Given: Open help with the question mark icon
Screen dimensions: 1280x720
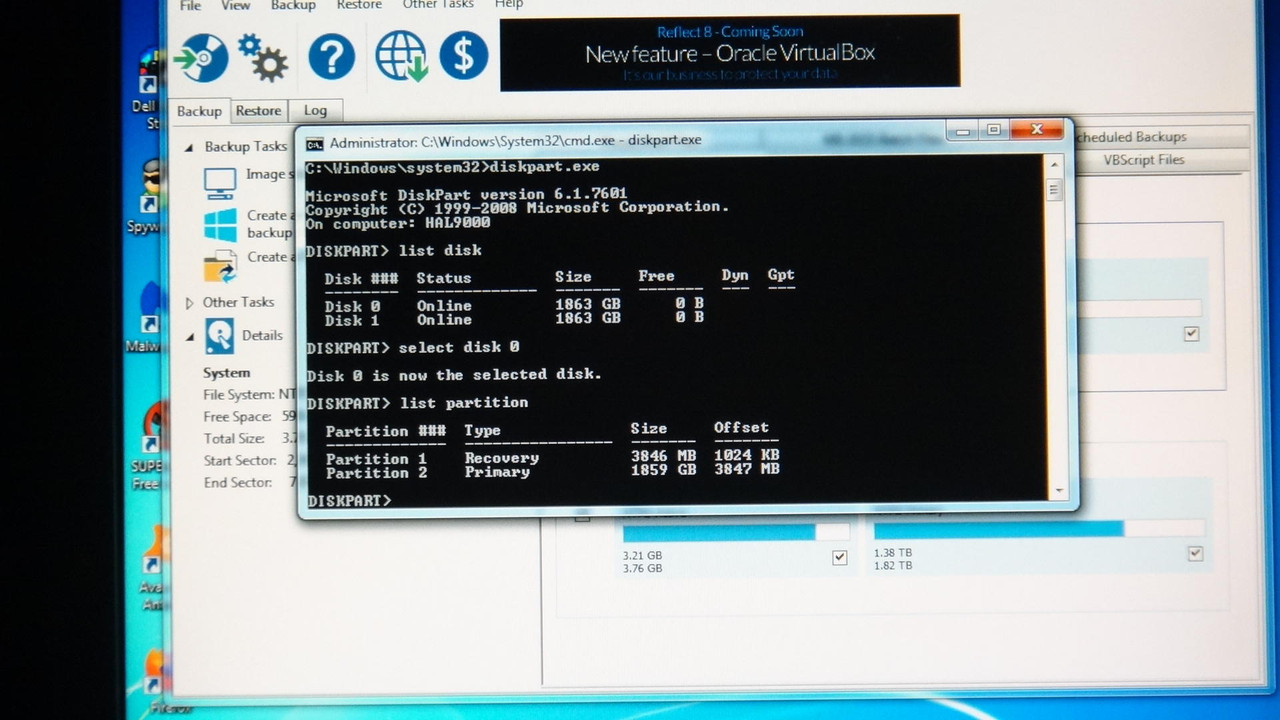Looking at the screenshot, I should (x=331, y=57).
